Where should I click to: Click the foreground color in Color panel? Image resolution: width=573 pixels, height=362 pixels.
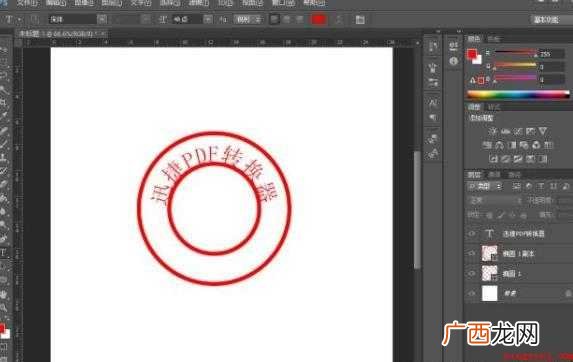[472, 54]
